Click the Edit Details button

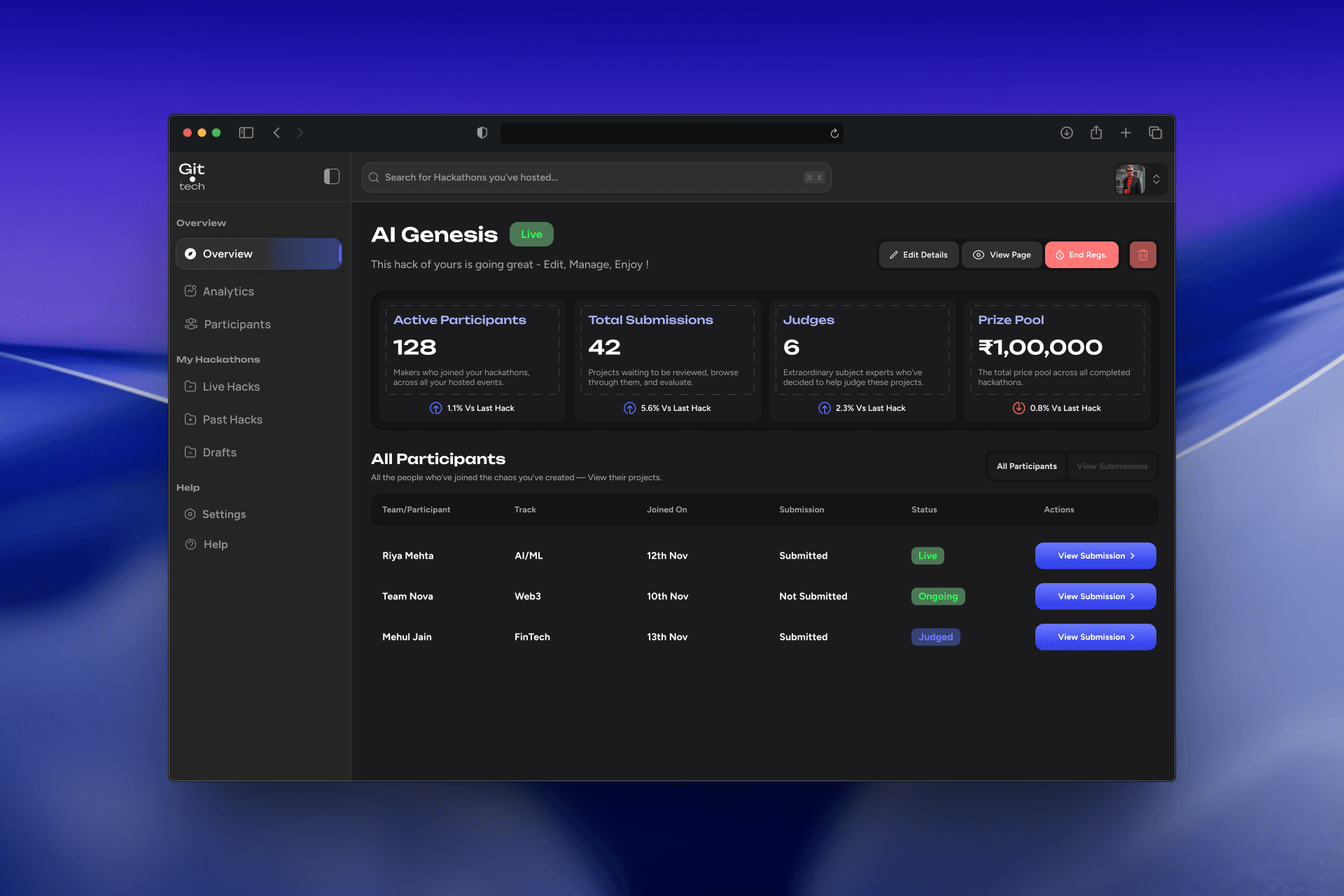[x=918, y=255]
